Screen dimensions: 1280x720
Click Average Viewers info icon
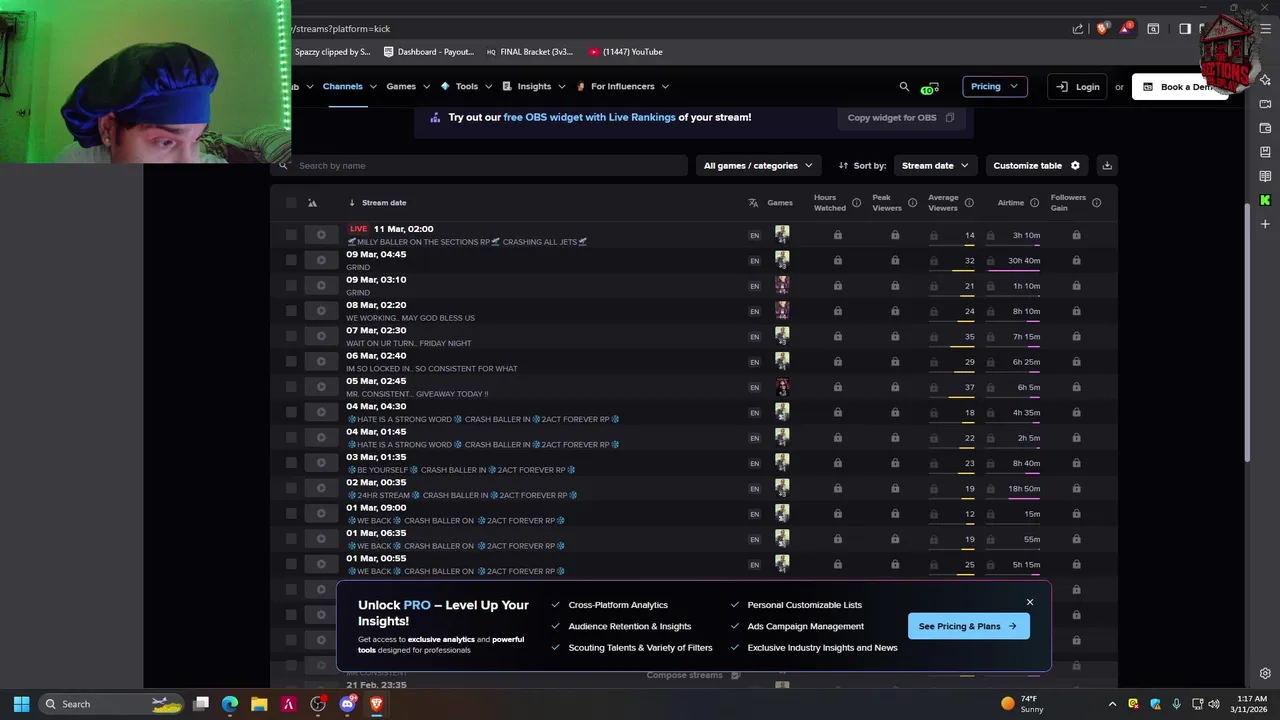coord(969,203)
